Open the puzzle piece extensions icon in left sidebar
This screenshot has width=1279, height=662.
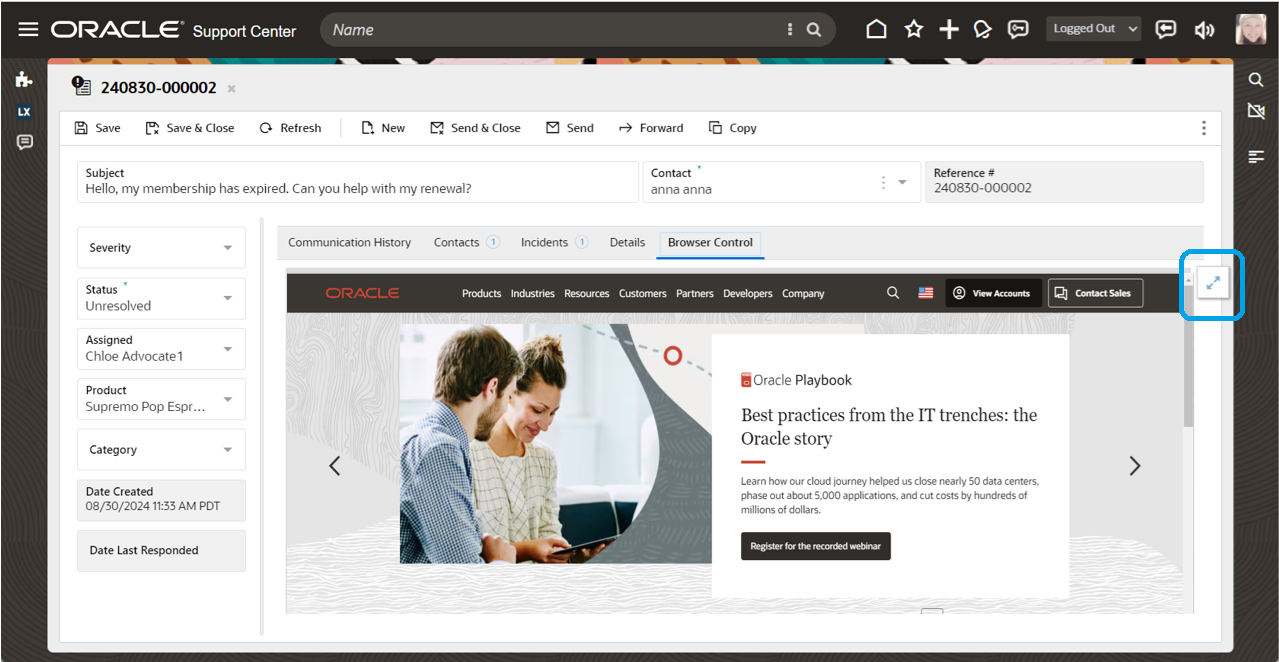25,80
